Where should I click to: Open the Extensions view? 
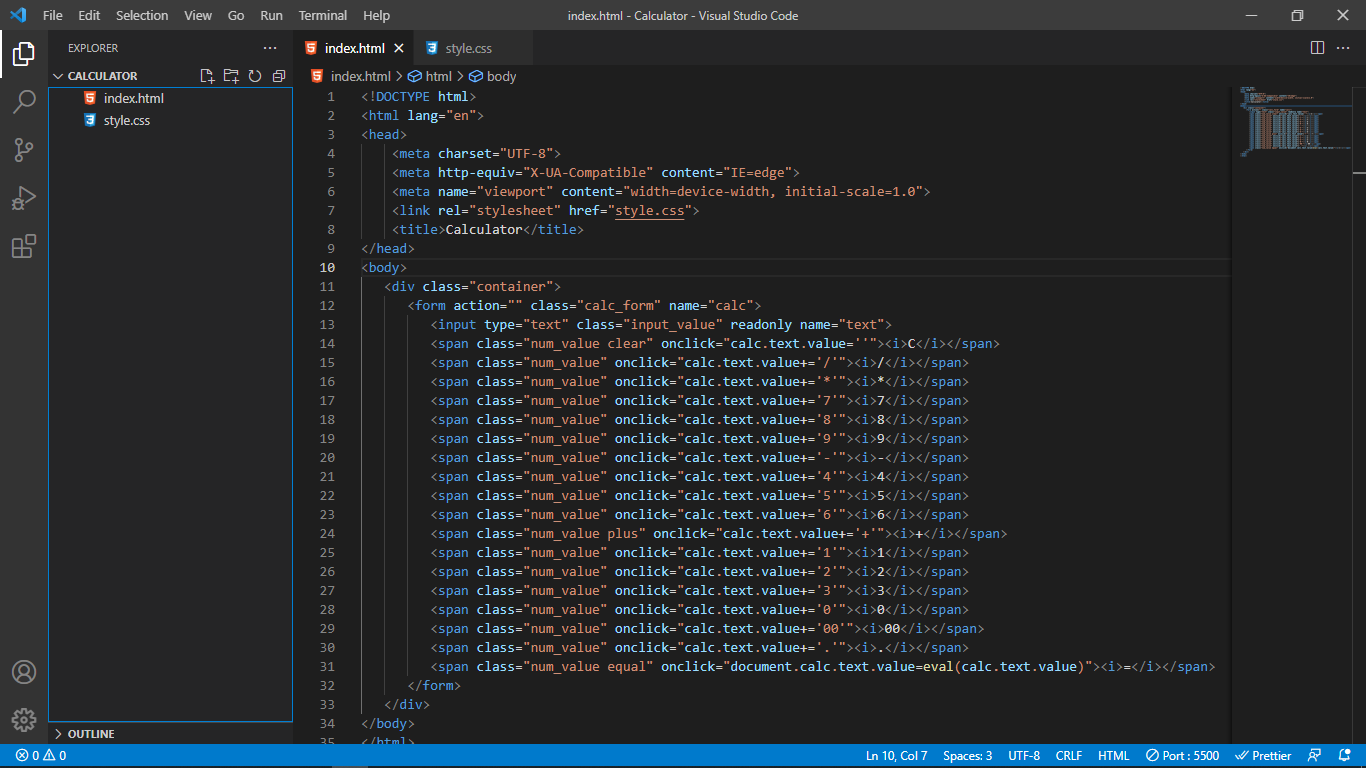click(x=24, y=246)
